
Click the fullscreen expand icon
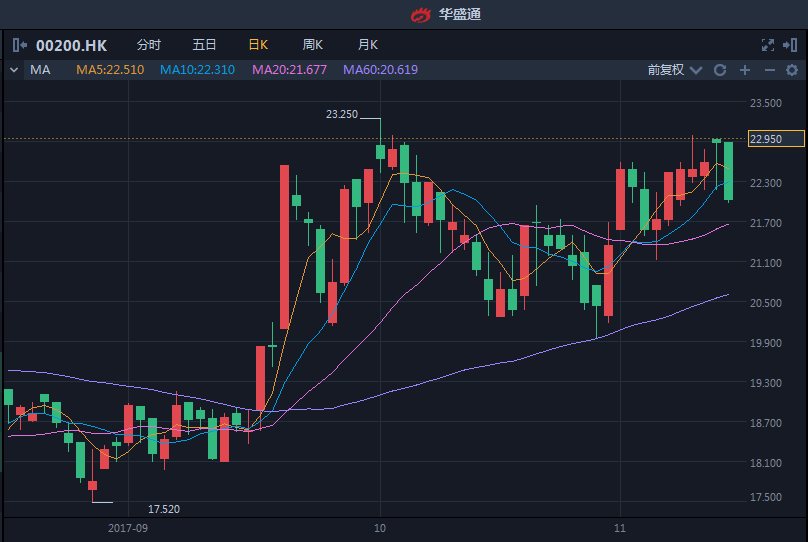coord(768,45)
